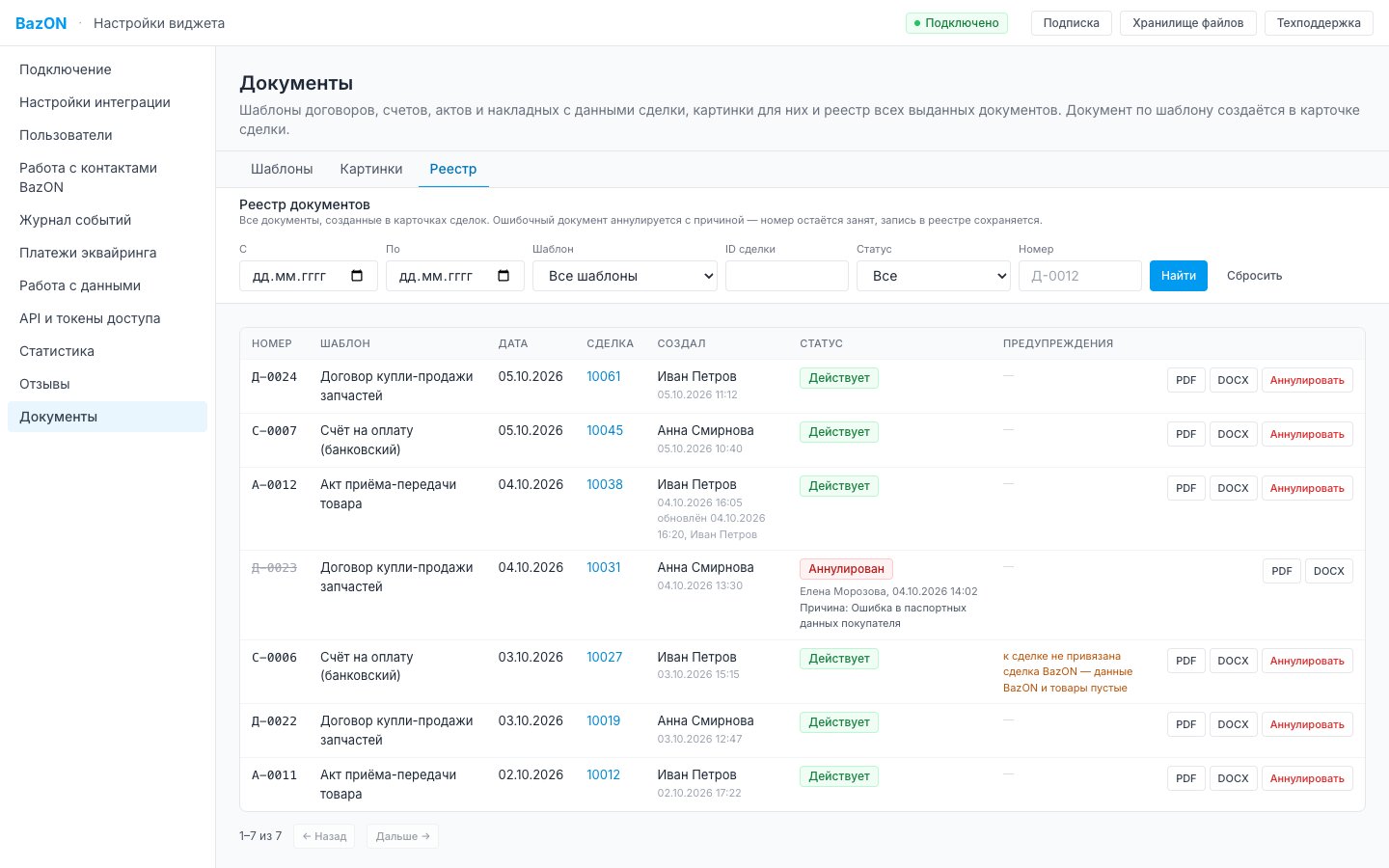Open the Статус filter dropdown
Screen dimensions: 1389x868
pos(934,276)
